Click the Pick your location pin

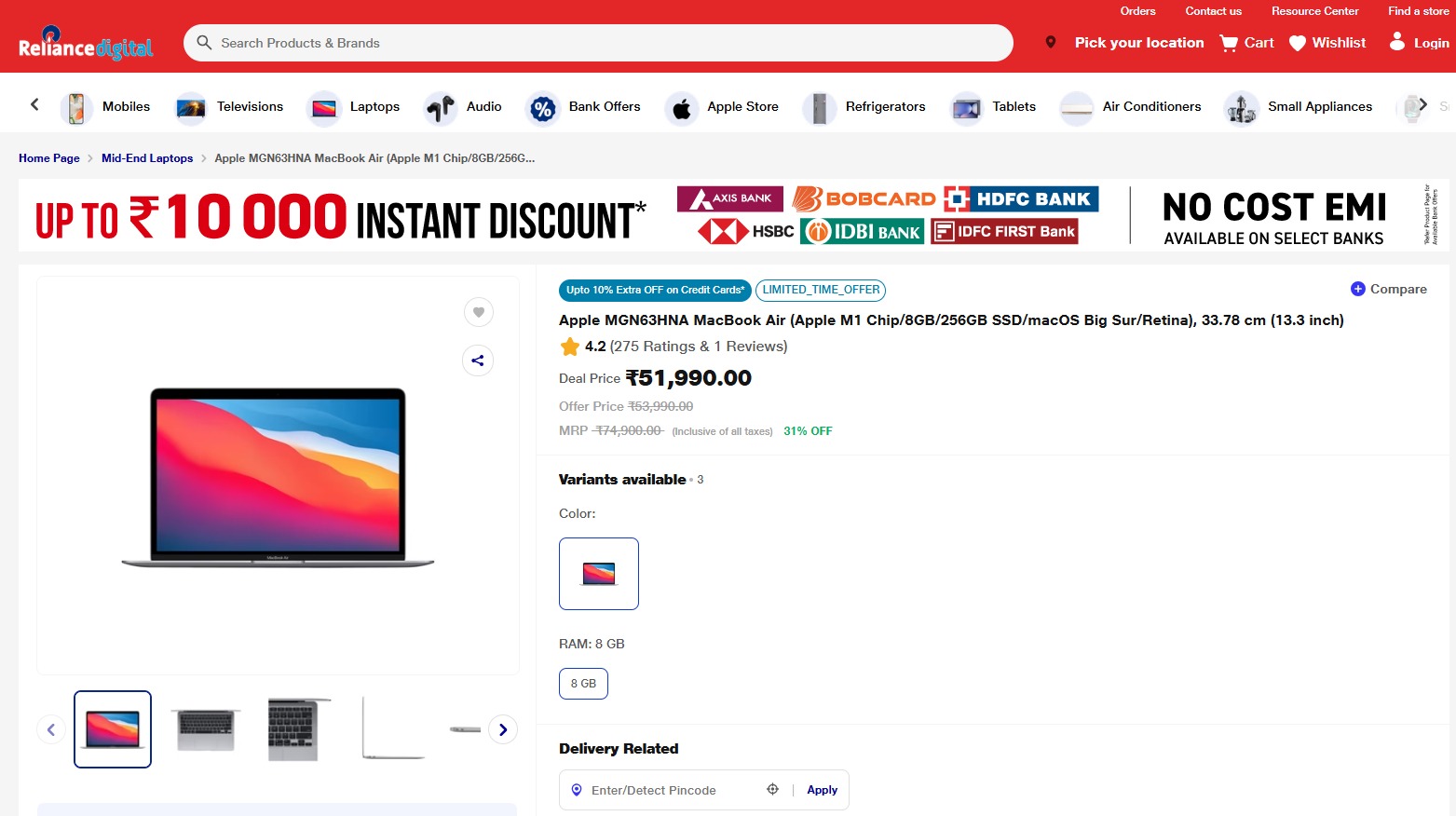(1051, 43)
